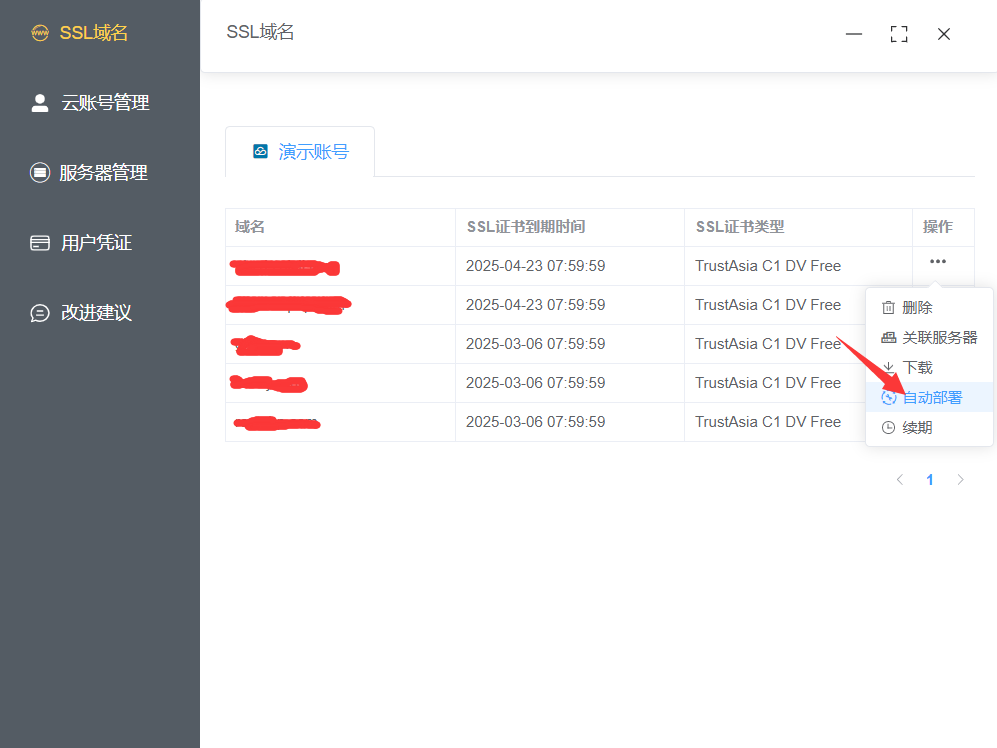
Task: Click the 域名 column header
Action: (x=250, y=227)
